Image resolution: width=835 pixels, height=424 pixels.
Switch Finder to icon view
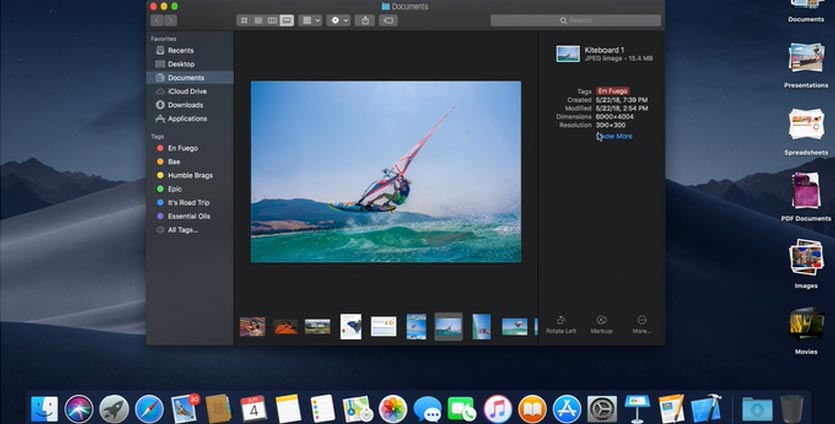[x=243, y=20]
